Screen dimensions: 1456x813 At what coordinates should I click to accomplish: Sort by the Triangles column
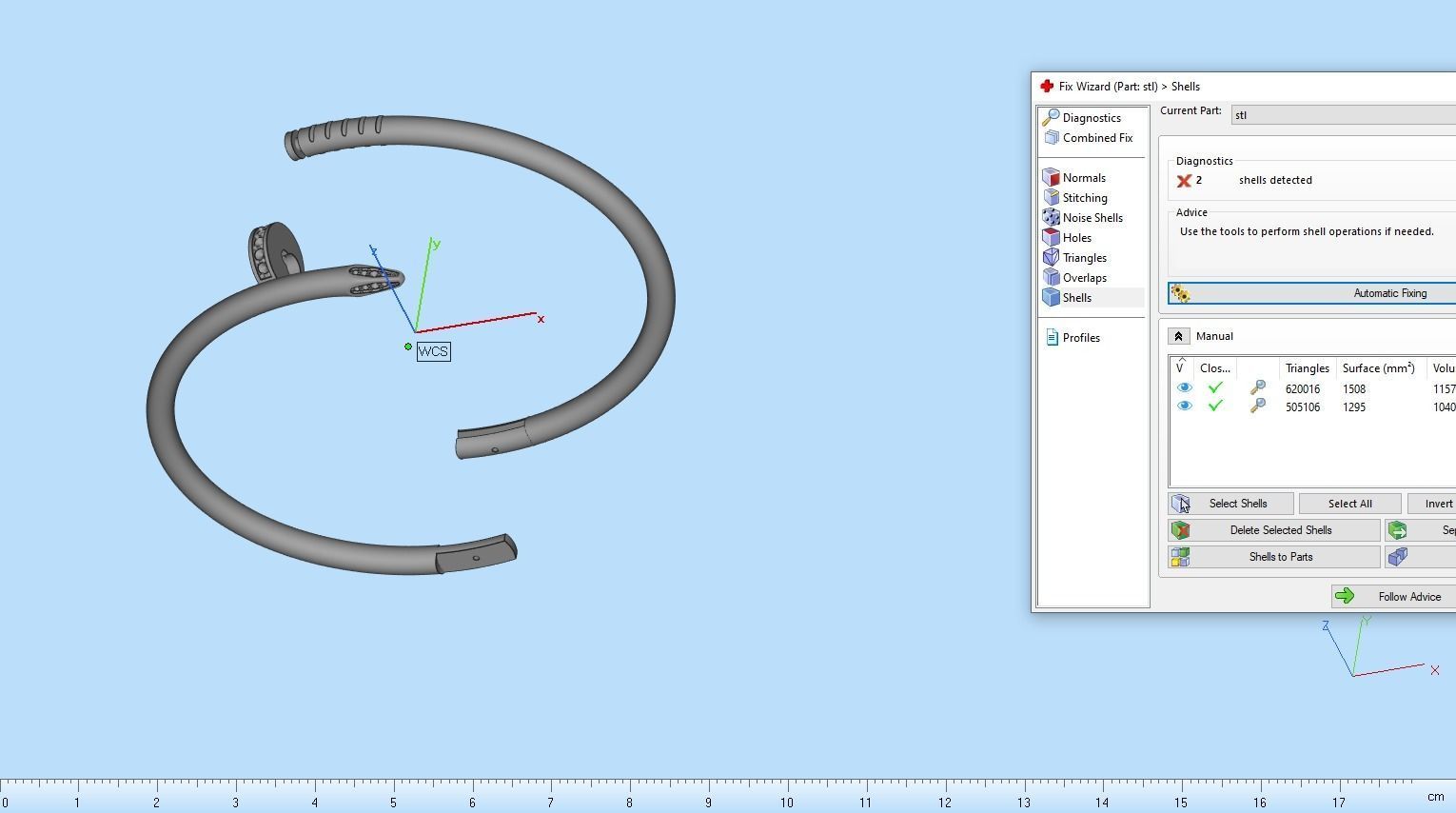pyautogui.click(x=1307, y=368)
